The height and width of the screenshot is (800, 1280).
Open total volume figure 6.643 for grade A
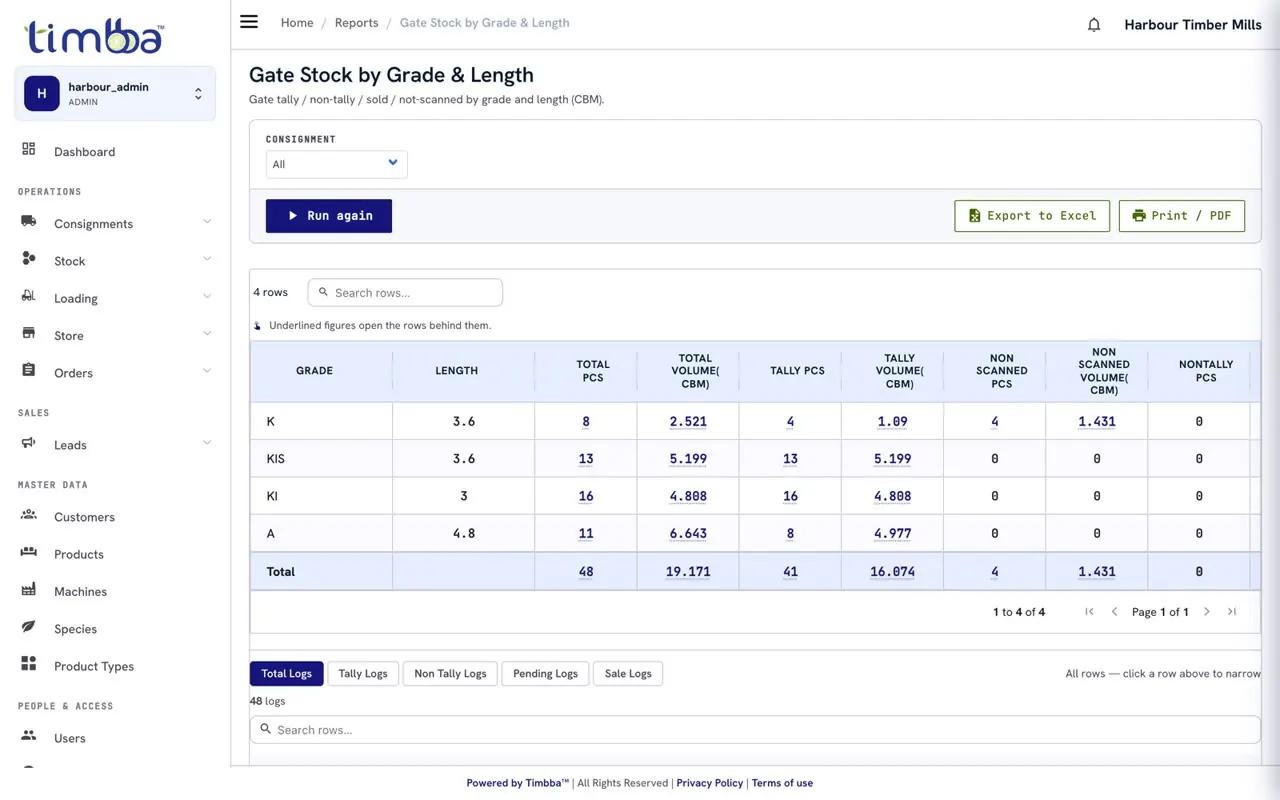tap(688, 534)
